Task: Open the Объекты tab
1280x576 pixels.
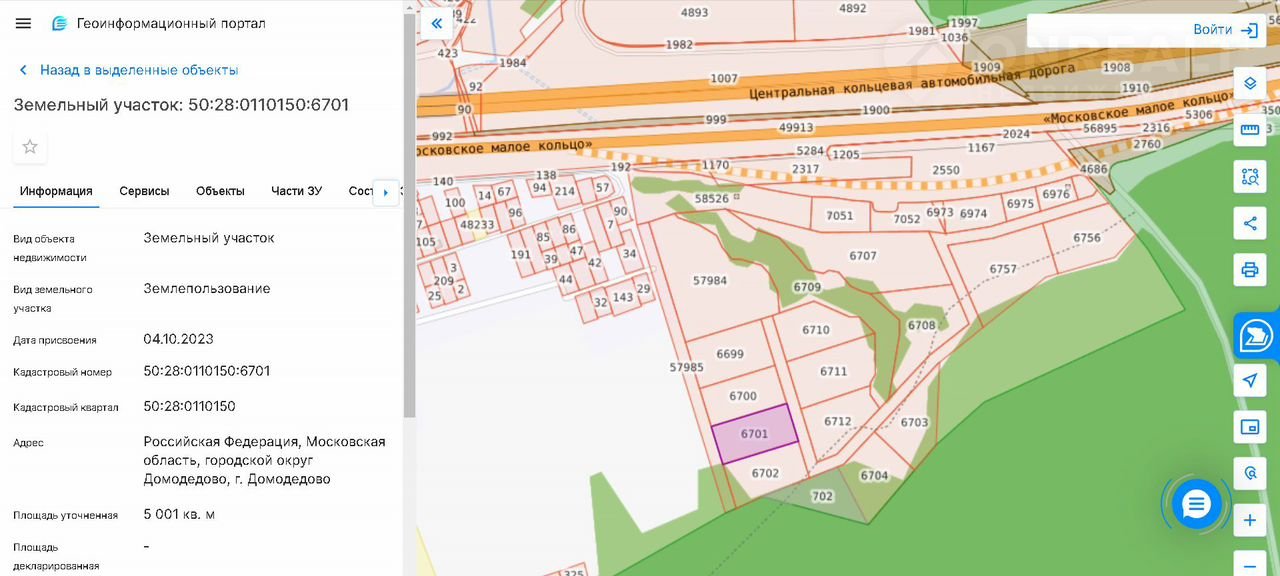Action: [220, 191]
